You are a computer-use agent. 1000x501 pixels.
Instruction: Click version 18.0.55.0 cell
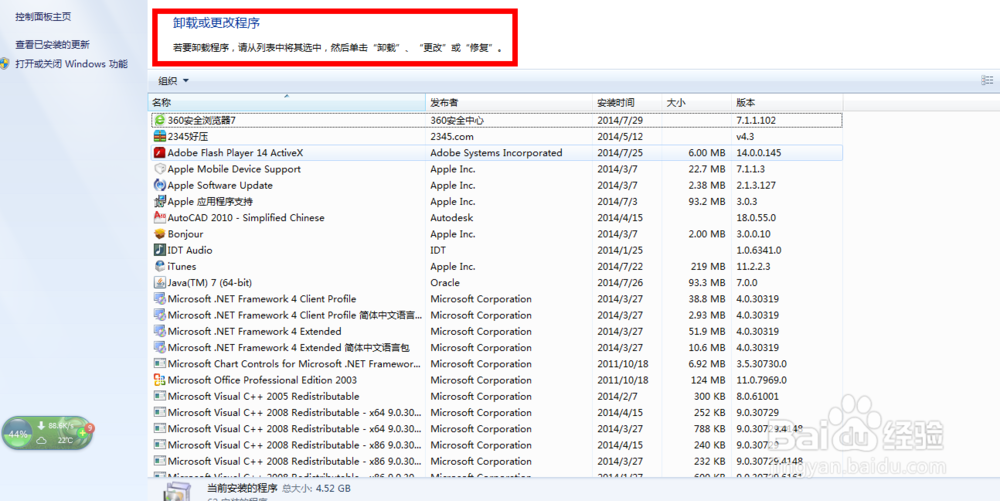(758, 218)
